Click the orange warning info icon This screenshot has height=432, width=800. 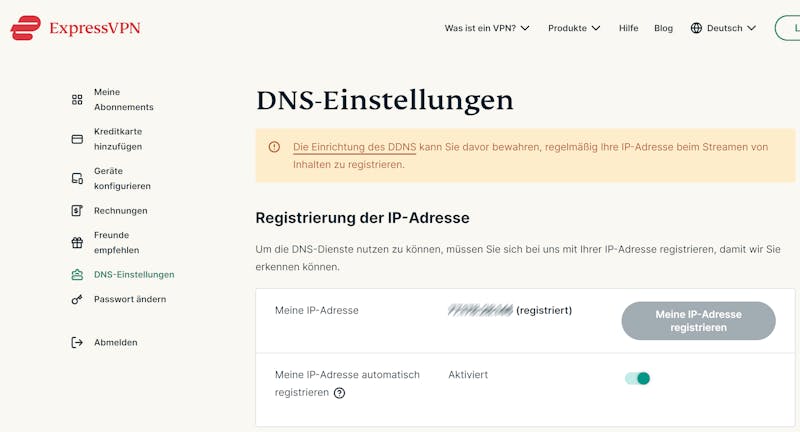(274, 147)
